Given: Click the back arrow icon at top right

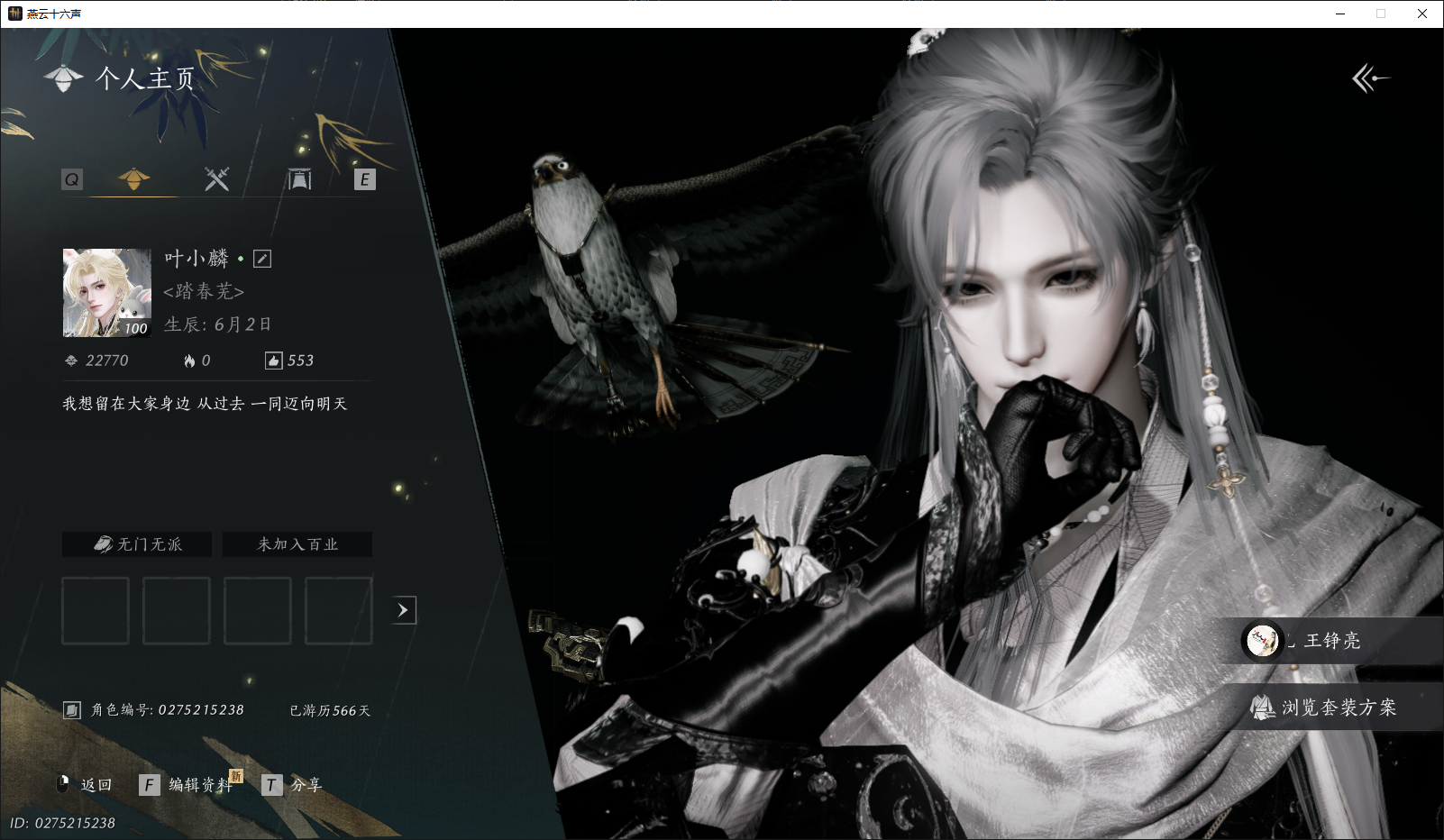Looking at the screenshot, I should click(x=1370, y=78).
